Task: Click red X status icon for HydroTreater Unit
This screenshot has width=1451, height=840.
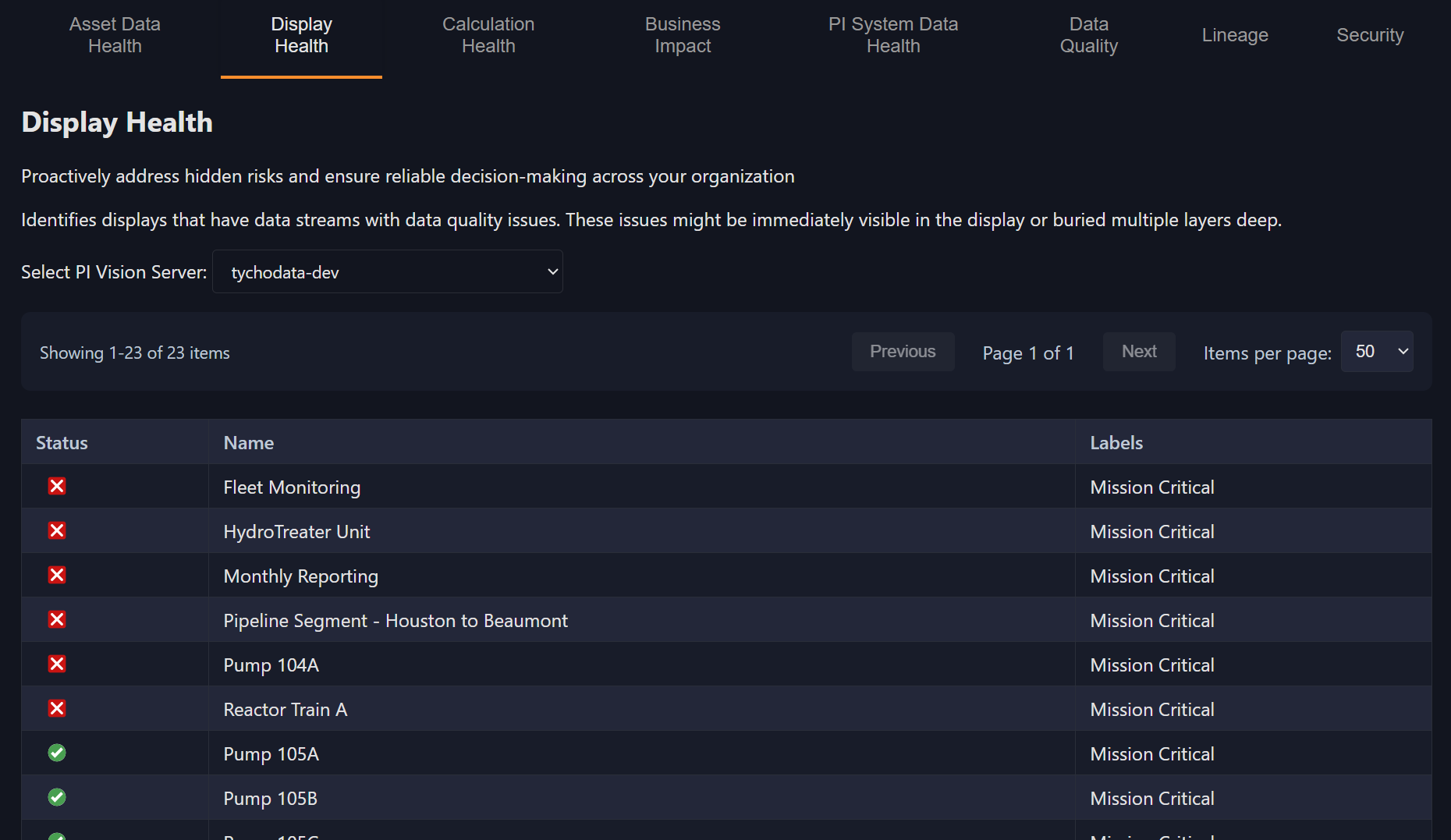Action: (57, 531)
